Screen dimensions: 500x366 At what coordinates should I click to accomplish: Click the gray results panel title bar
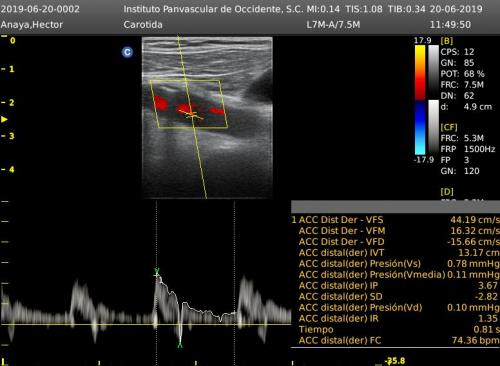pos(395,207)
